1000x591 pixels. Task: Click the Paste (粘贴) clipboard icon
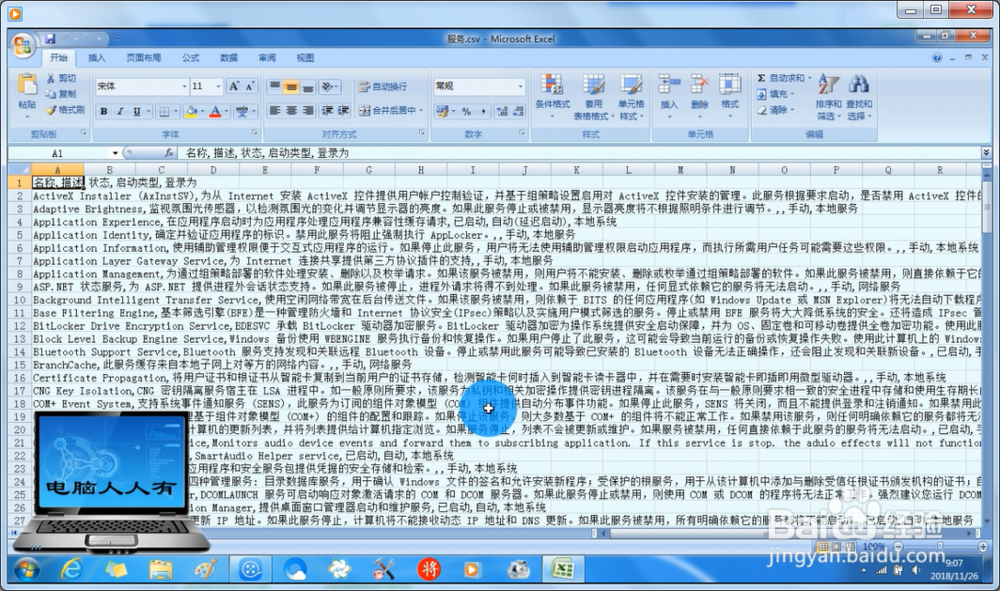[27, 85]
